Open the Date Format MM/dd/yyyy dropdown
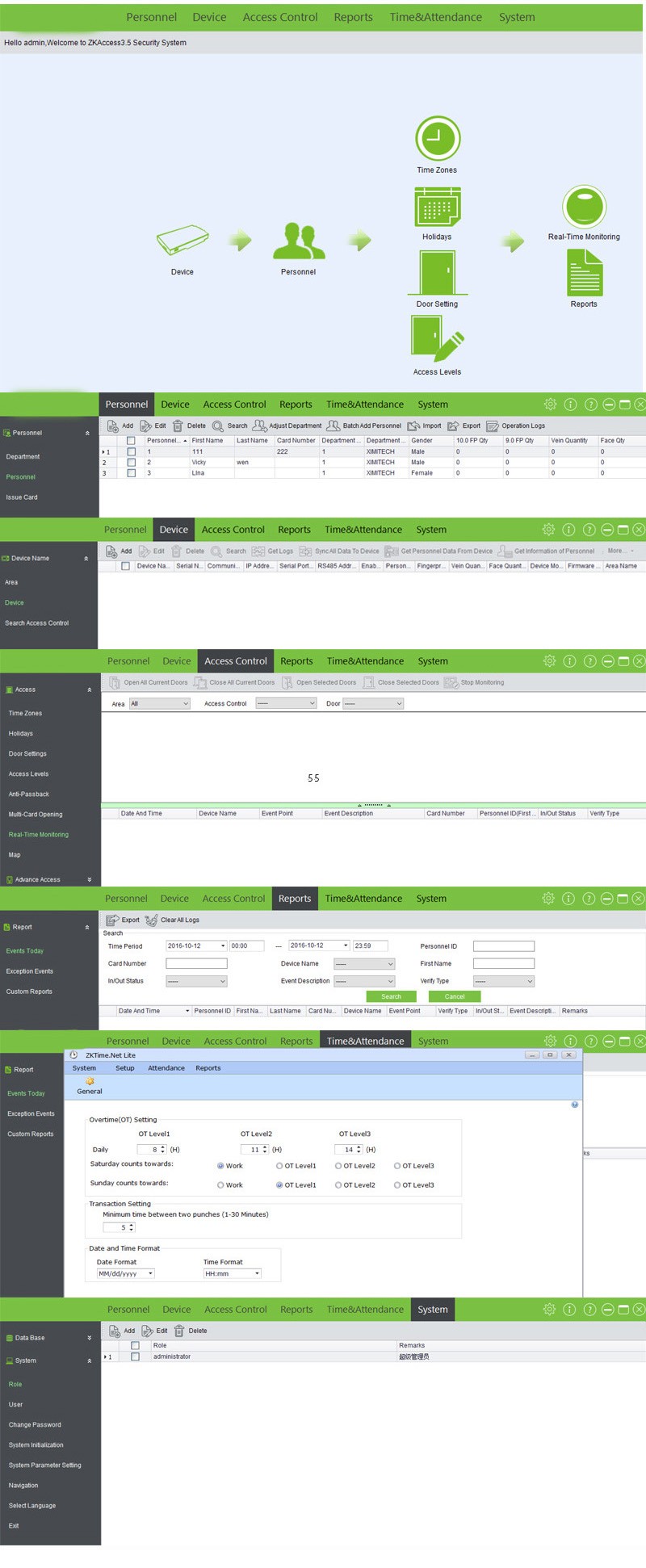646x1568 pixels. [126, 1273]
